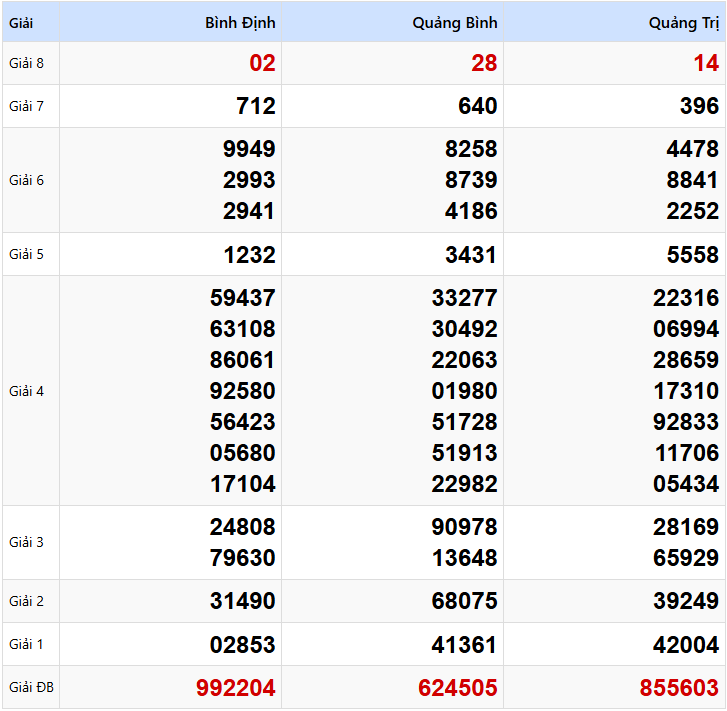Click the Giải 3 number 65929

click(687, 557)
